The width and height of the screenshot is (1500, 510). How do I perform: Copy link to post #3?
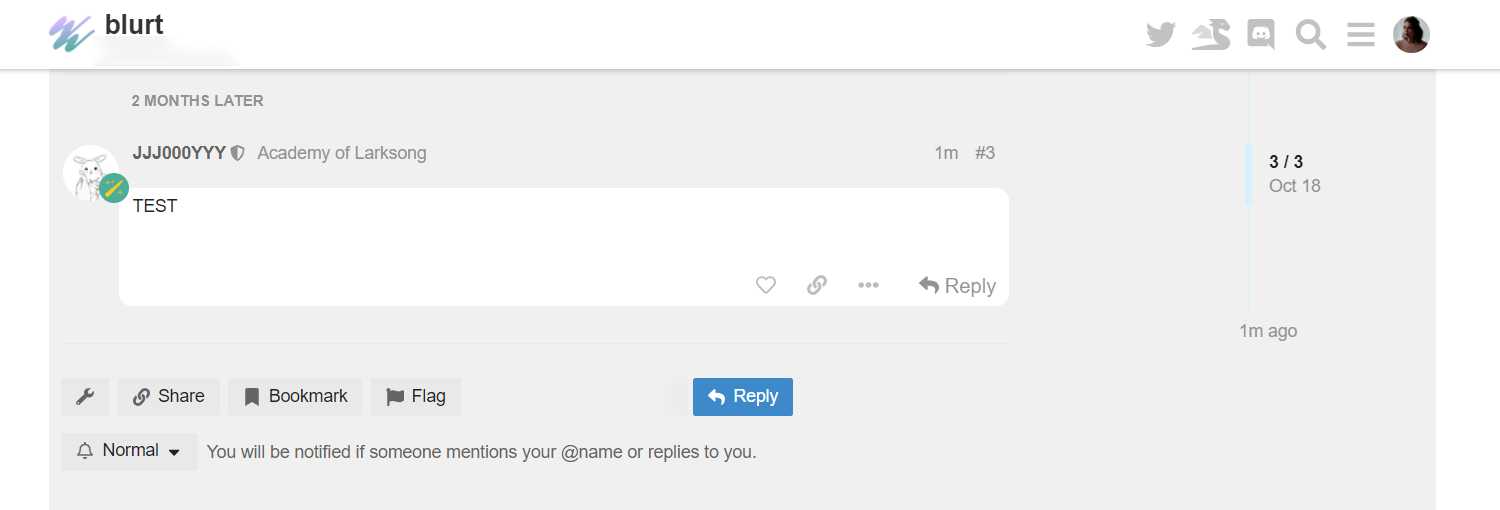(817, 285)
